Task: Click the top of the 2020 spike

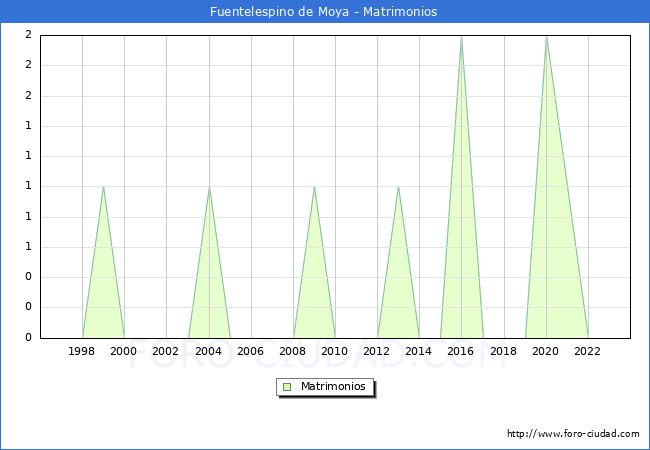Action: point(545,37)
